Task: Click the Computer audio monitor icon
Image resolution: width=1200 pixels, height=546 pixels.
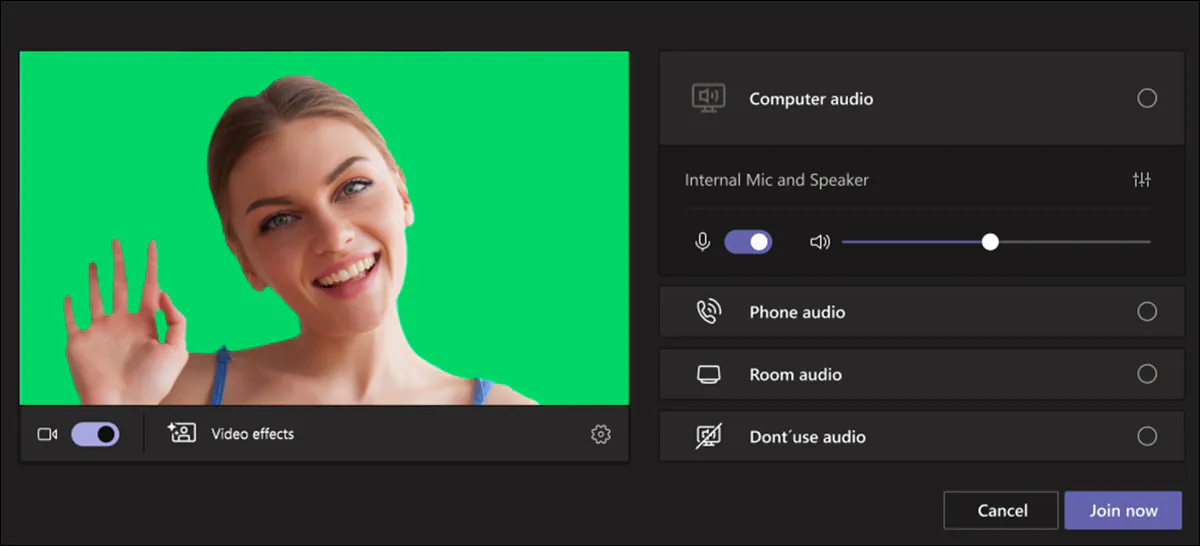Action: pyautogui.click(x=708, y=98)
